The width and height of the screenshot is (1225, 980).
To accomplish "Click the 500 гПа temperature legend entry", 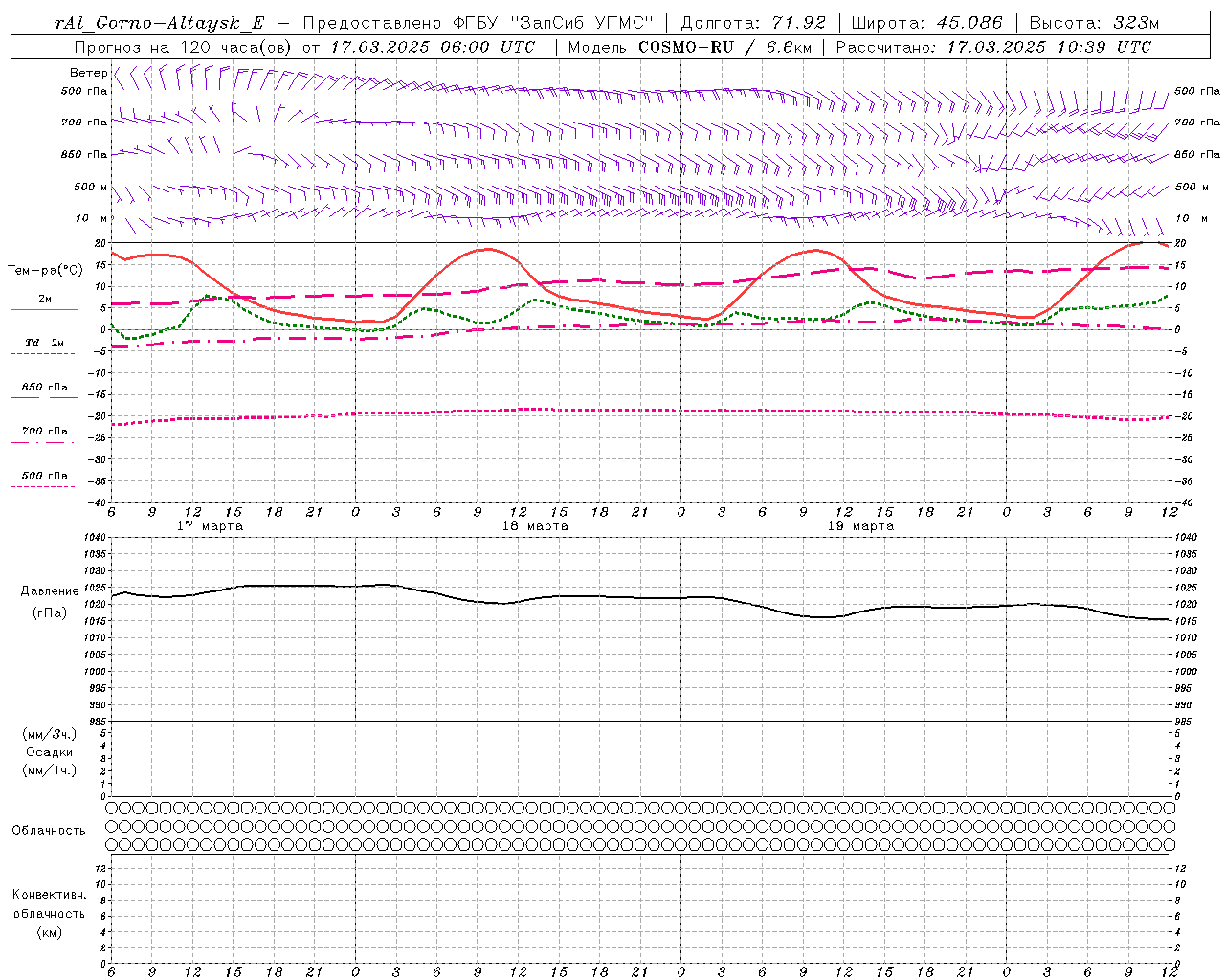I will [45, 476].
